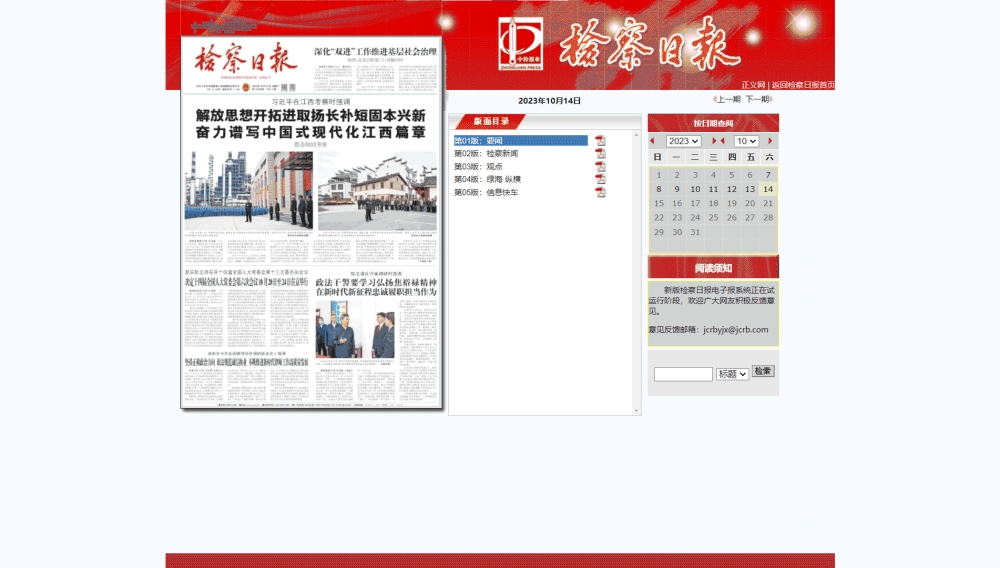Click the feedback email jcrbyjx@jcrb.com

point(735,330)
